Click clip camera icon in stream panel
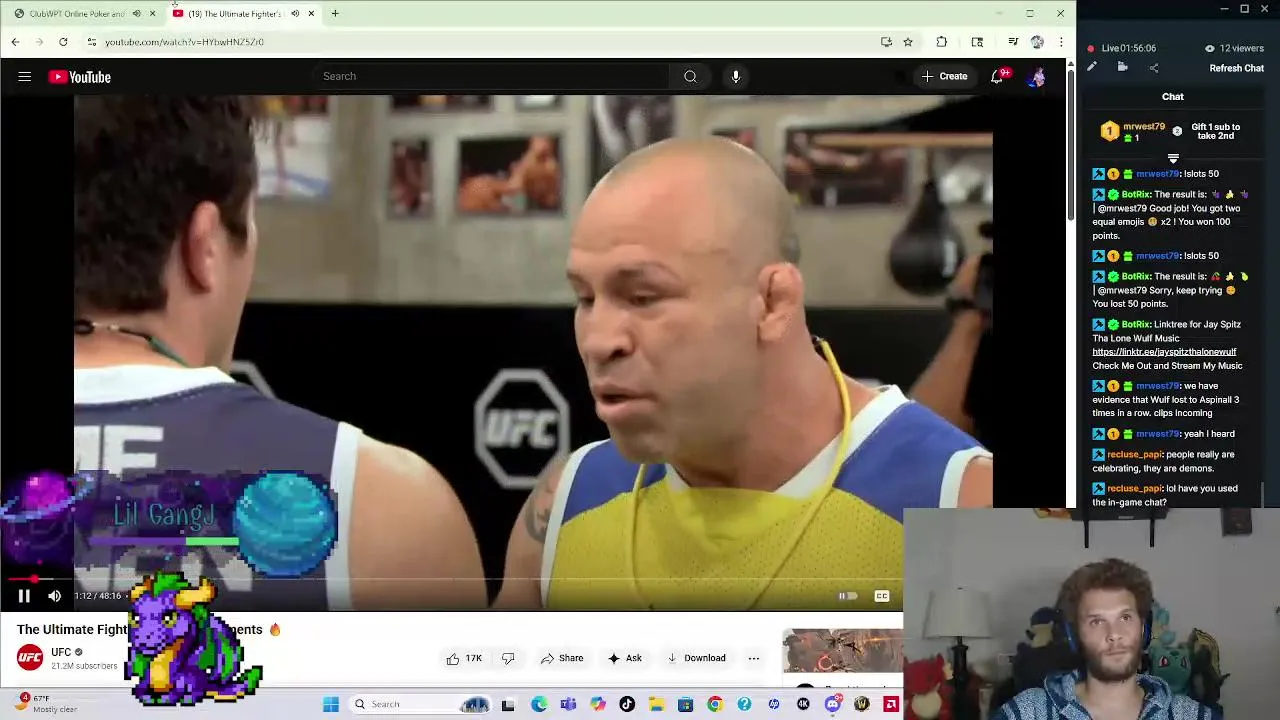The image size is (1280, 720). click(x=1123, y=67)
